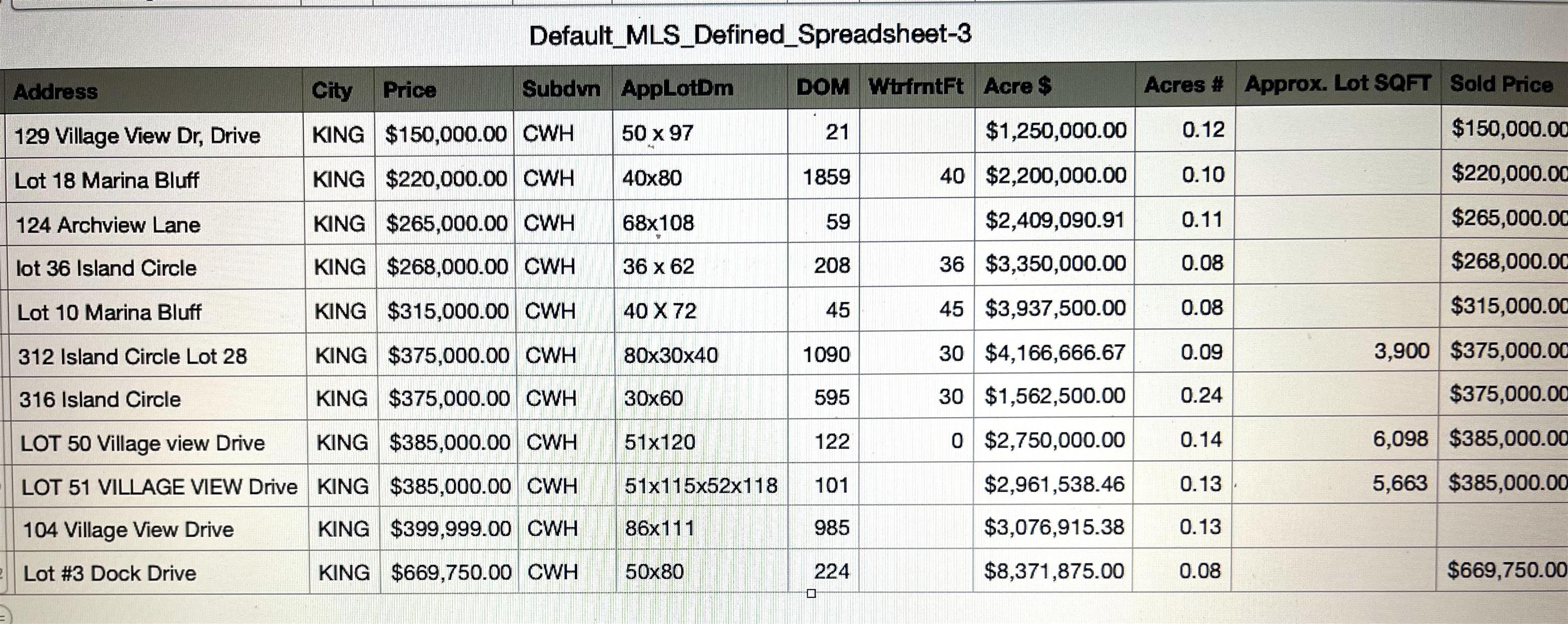Select the $1,562,500.00 acre price cell
Image resolution: width=1568 pixels, height=624 pixels.
(1055, 396)
